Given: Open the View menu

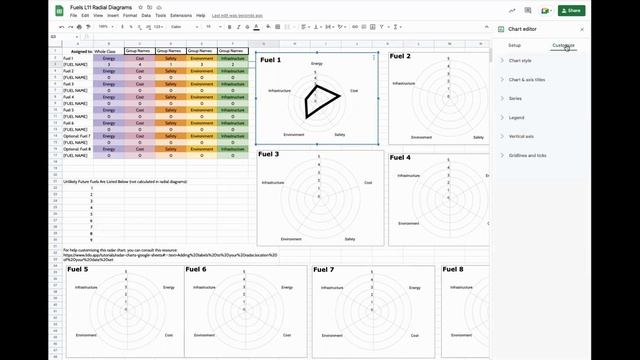Looking at the screenshot, I should [98, 16].
